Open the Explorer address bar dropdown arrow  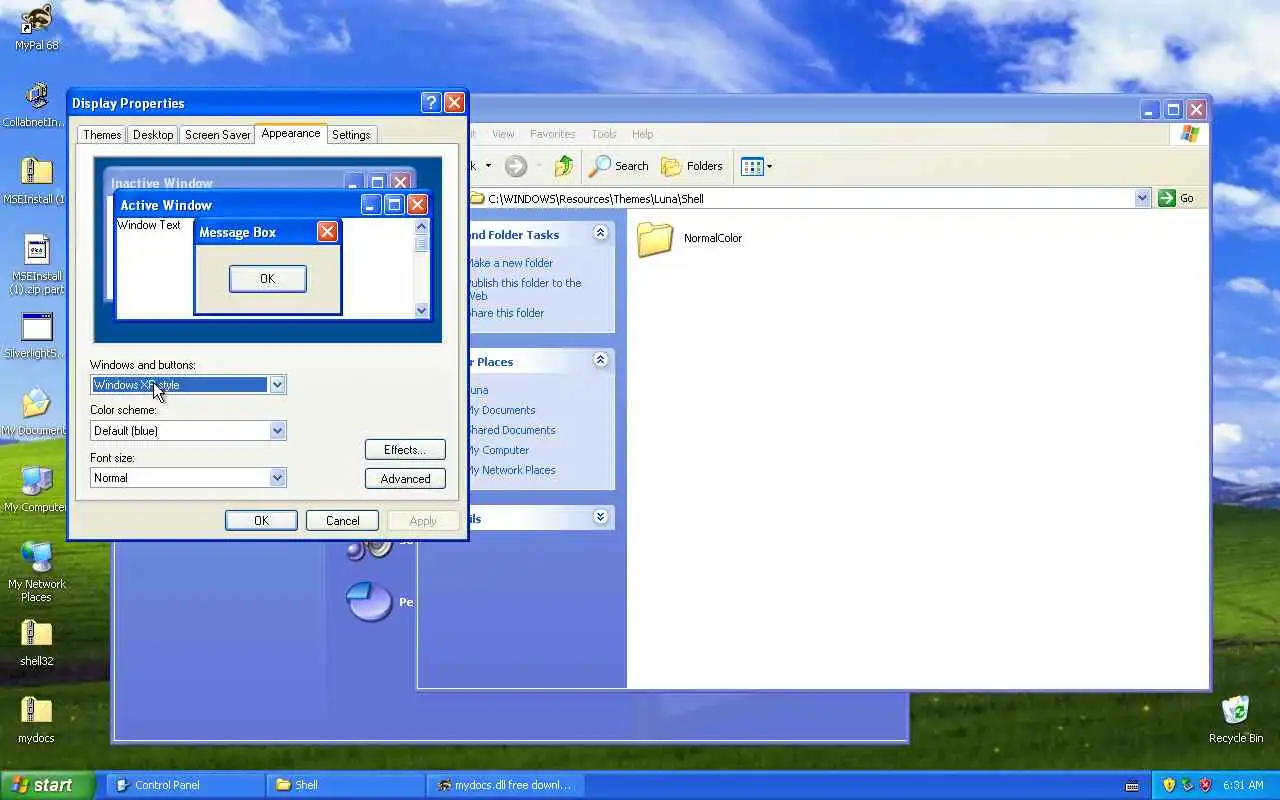(x=1142, y=198)
